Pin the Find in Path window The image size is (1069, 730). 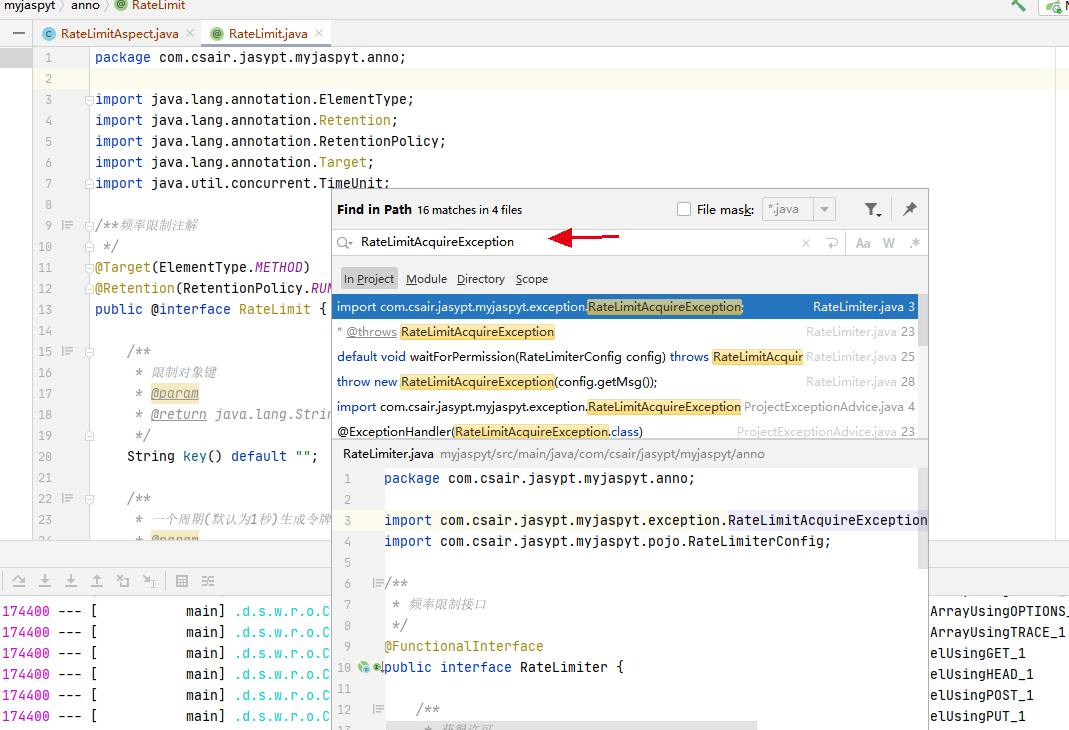click(x=909, y=209)
